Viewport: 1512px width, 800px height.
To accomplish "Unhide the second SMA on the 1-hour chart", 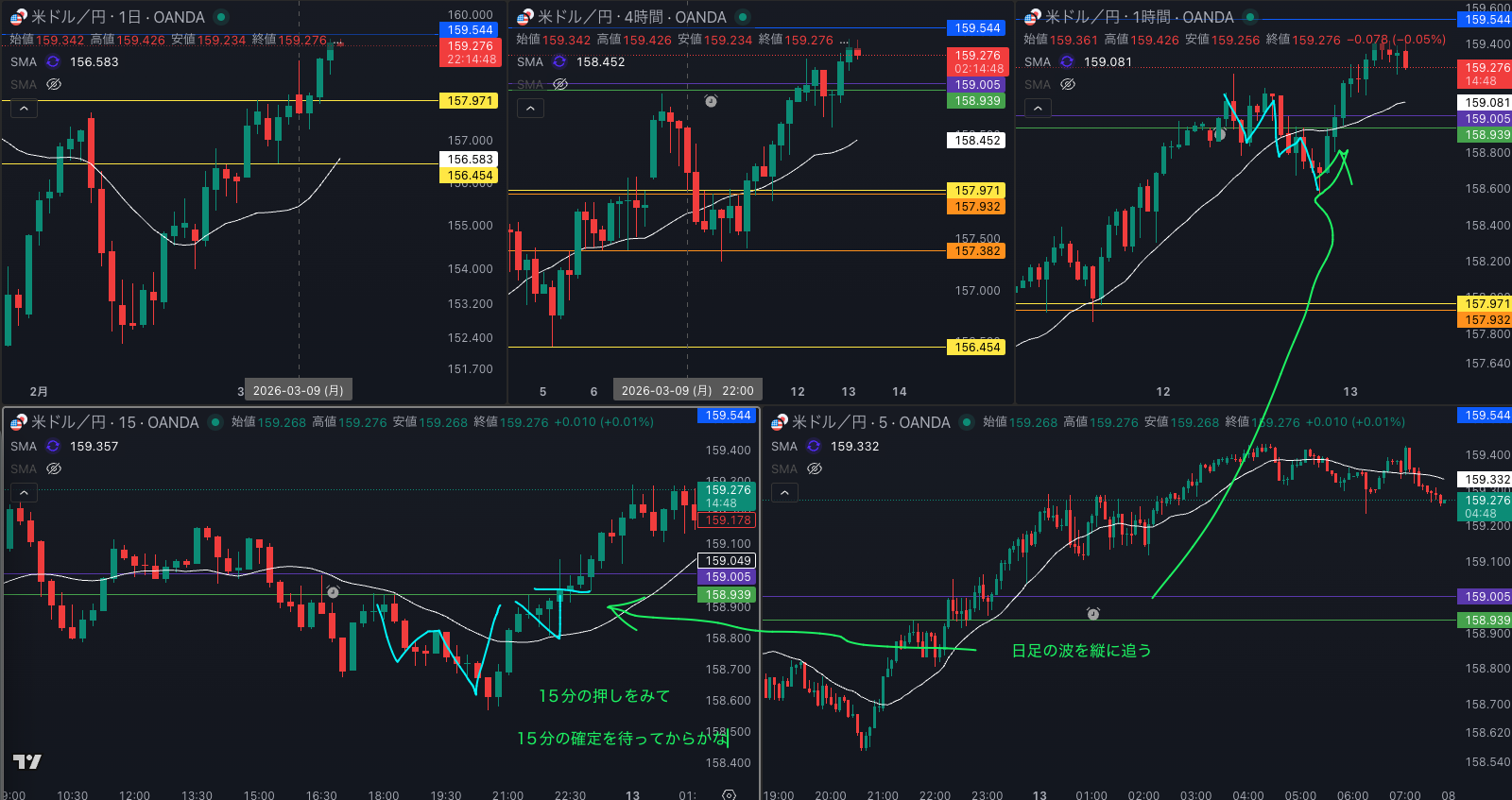I will pos(1068,84).
